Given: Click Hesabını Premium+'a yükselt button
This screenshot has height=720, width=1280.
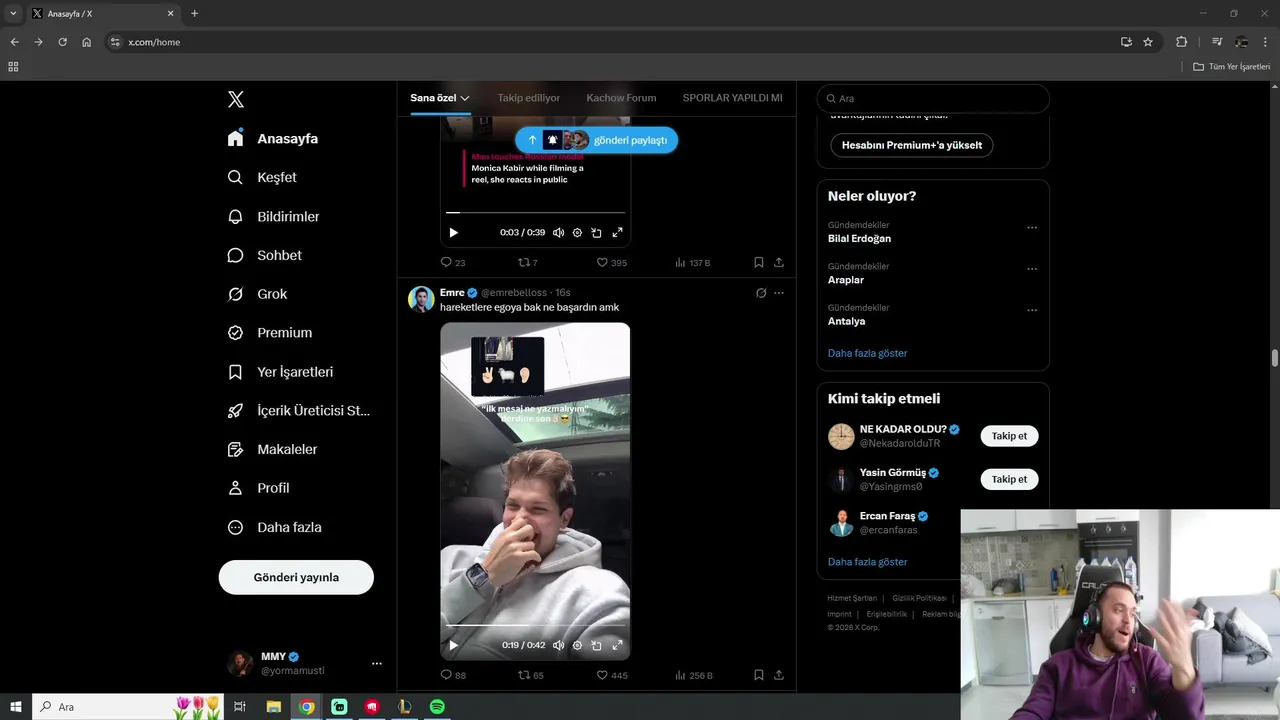Looking at the screenshot, I should coord(912,145).
